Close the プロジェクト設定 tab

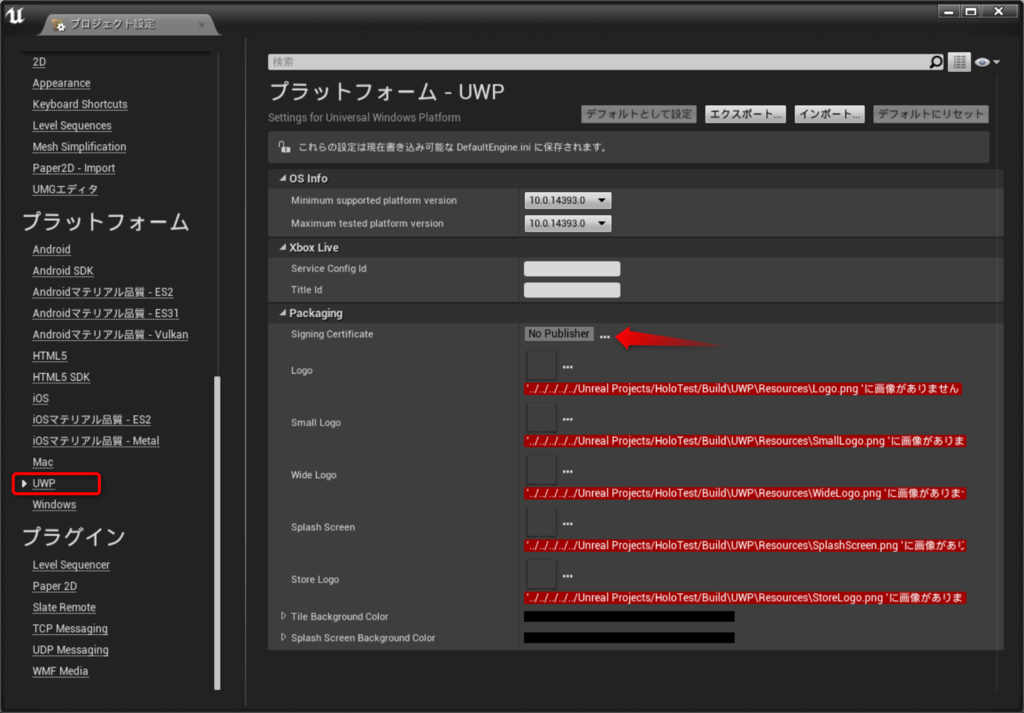[202, 25]
